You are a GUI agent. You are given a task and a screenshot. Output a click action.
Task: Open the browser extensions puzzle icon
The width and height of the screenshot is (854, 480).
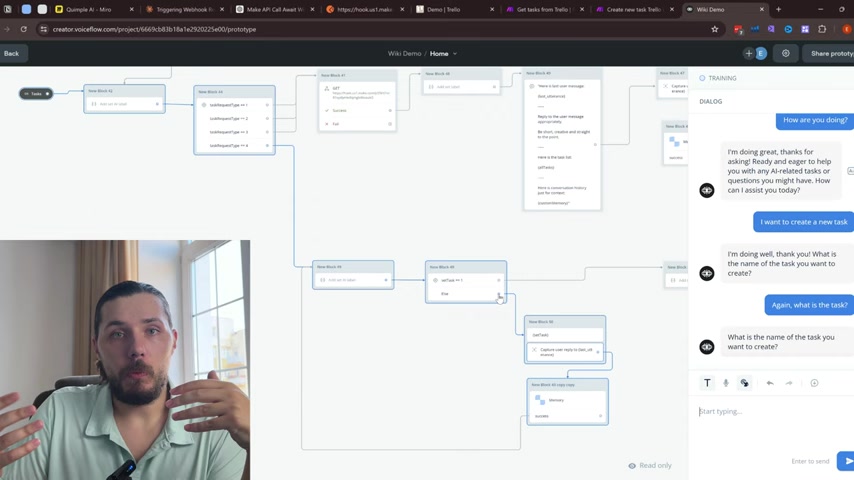click(822, 29)
